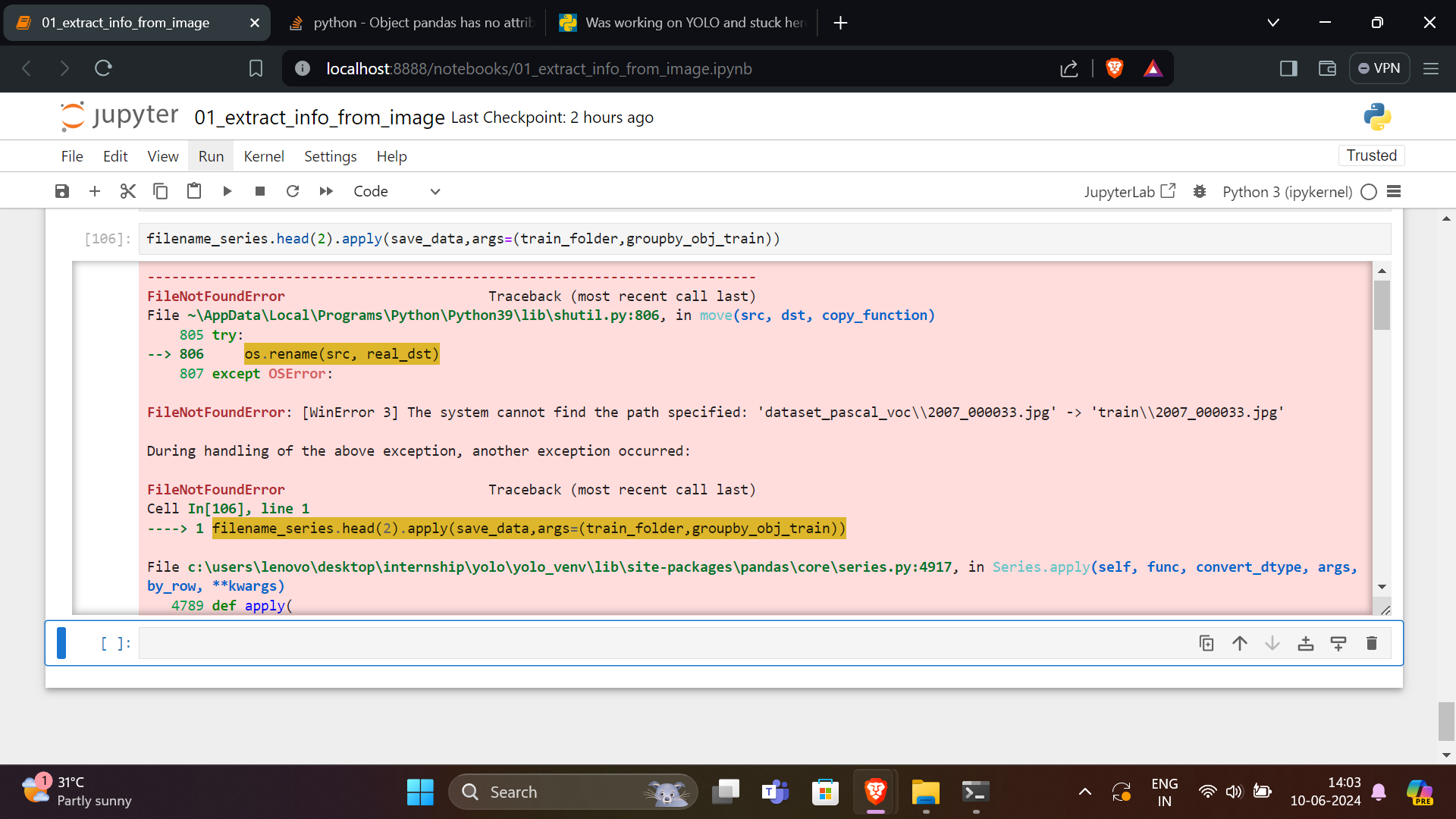Image resolution: width=1456 pixels, height=819 pixels.
Task: Open the notebook in JupyterLab
Action: pyautogui.click(x=1129, y=192)
